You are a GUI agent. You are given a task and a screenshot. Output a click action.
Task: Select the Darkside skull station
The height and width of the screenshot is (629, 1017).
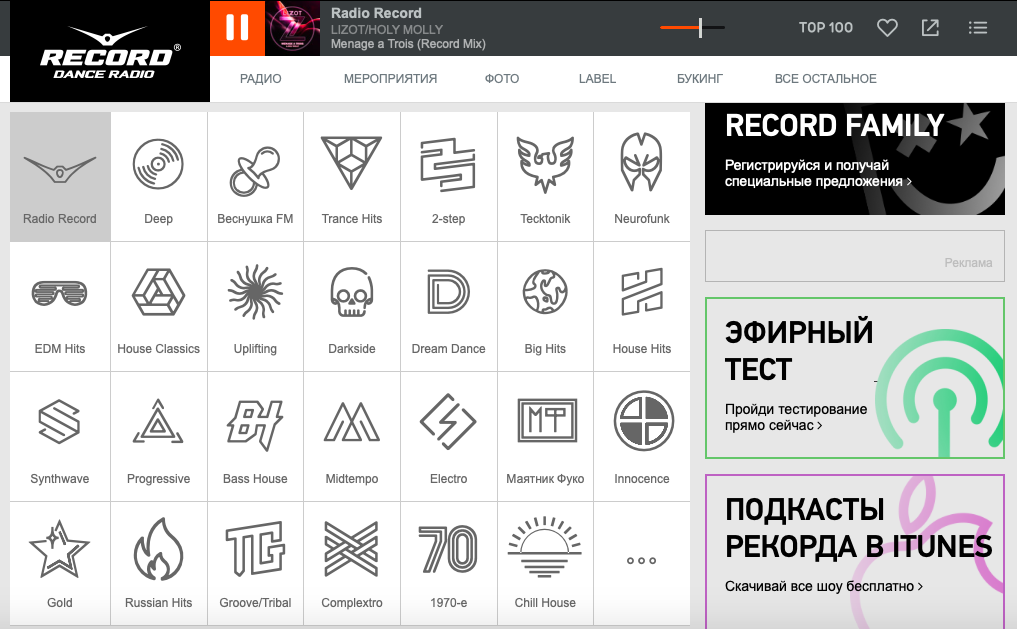click(352, 307)
